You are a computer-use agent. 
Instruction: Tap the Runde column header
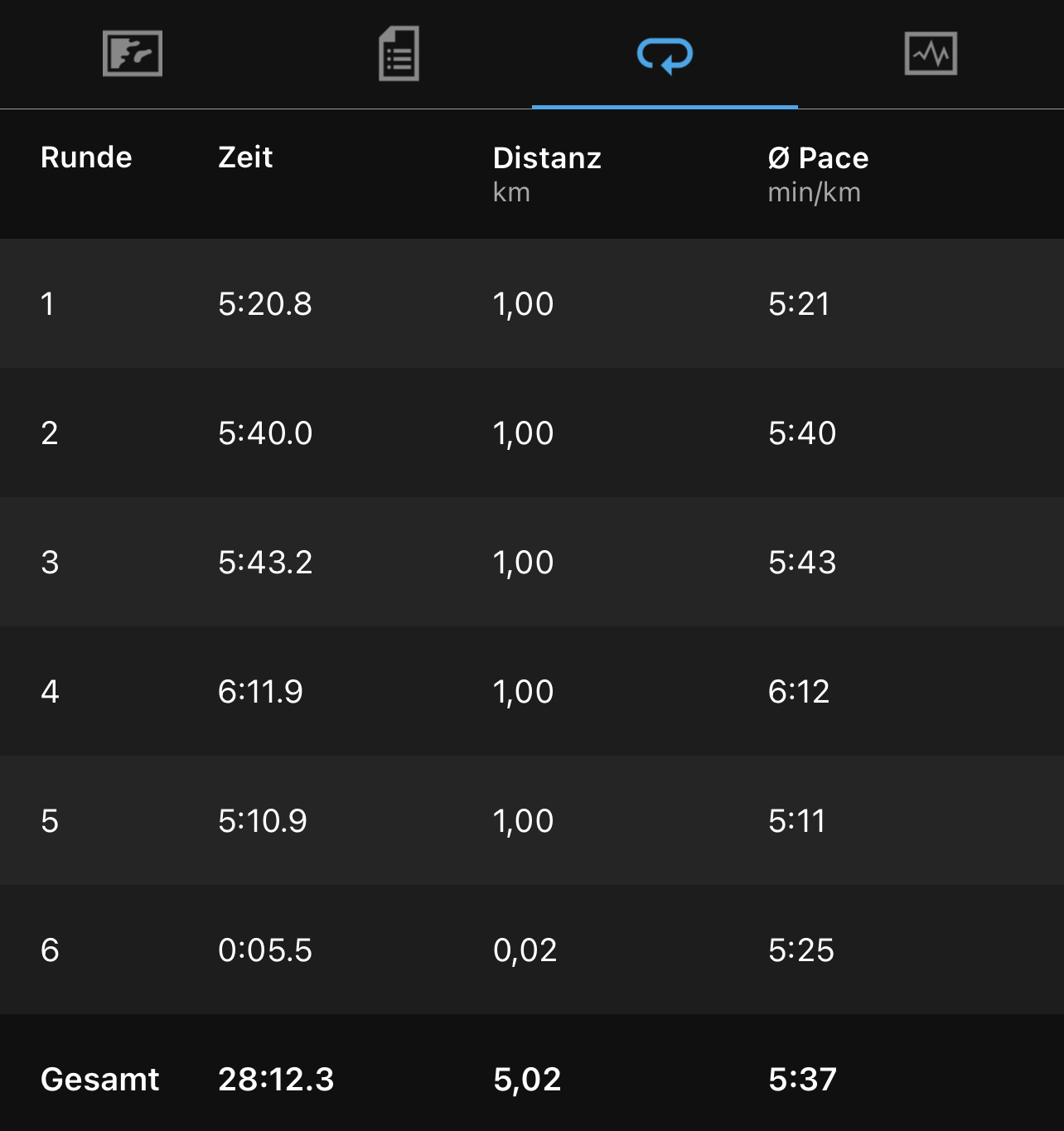point(86,157)
